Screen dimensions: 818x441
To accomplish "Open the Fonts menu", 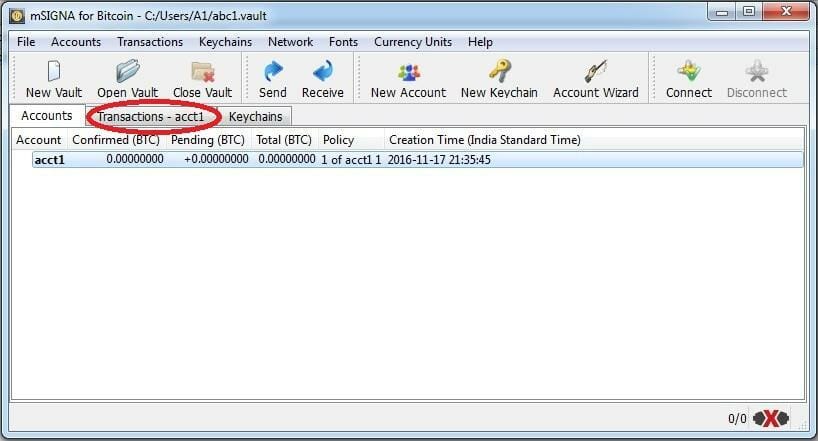I will click(x=343, y=42).
